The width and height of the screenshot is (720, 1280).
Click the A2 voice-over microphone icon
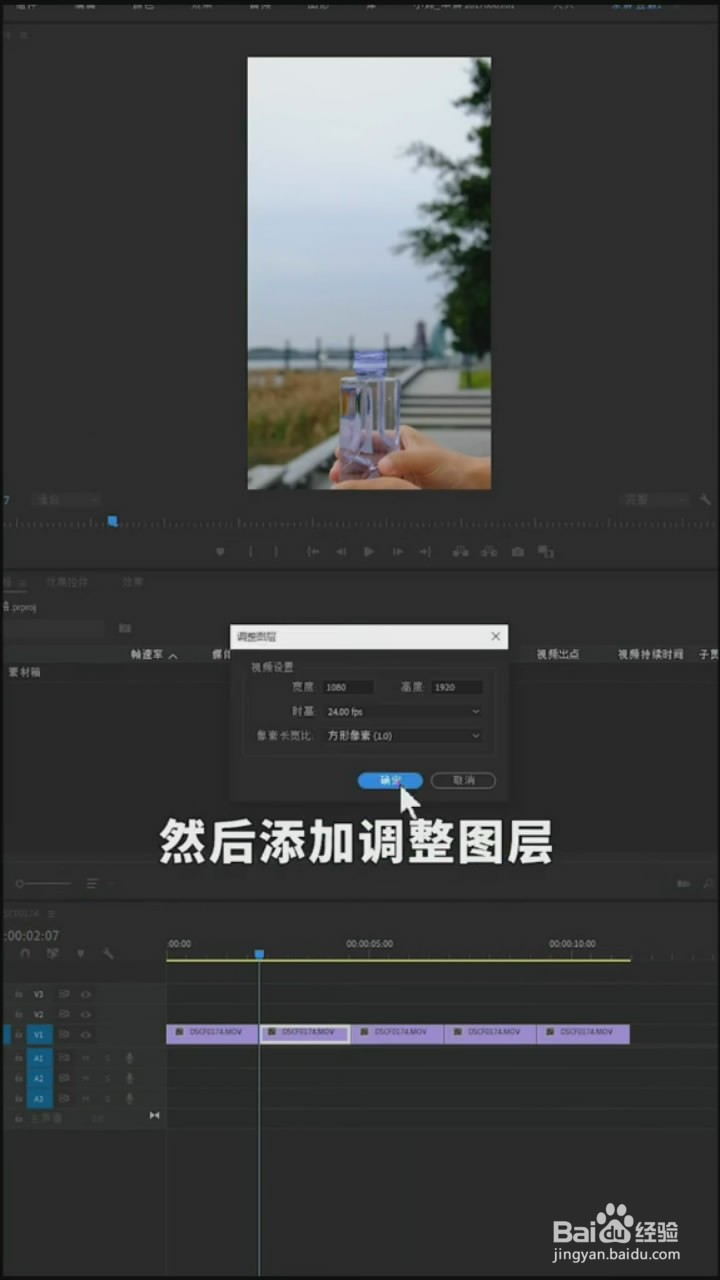pos(129,1078)
